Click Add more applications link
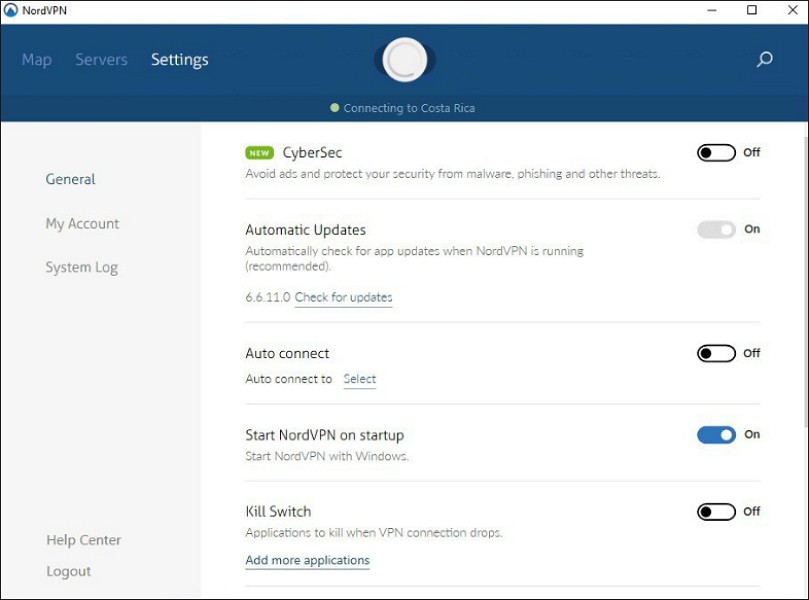The width and height of the screenshot is (809, 600). click(x=308, y=560)
